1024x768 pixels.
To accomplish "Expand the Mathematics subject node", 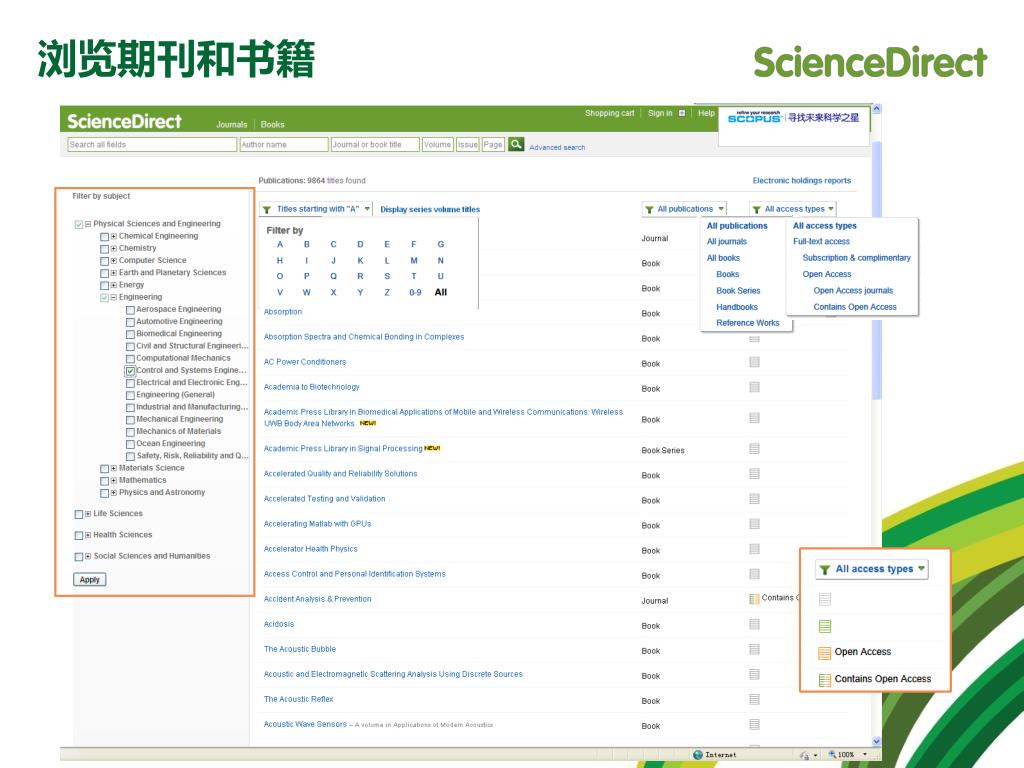I will 114,481.
